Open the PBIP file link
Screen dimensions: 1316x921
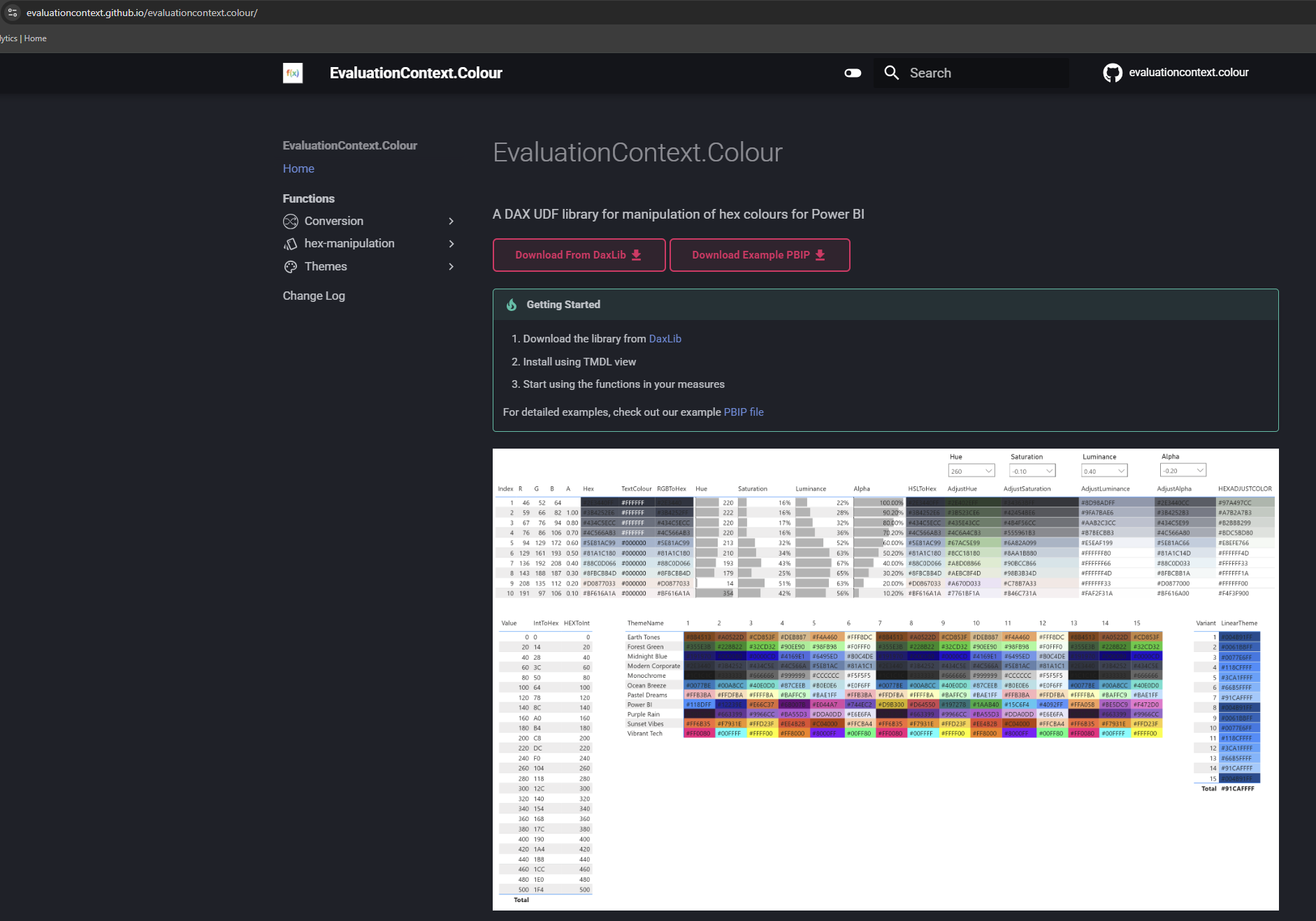tap(743, 412)
